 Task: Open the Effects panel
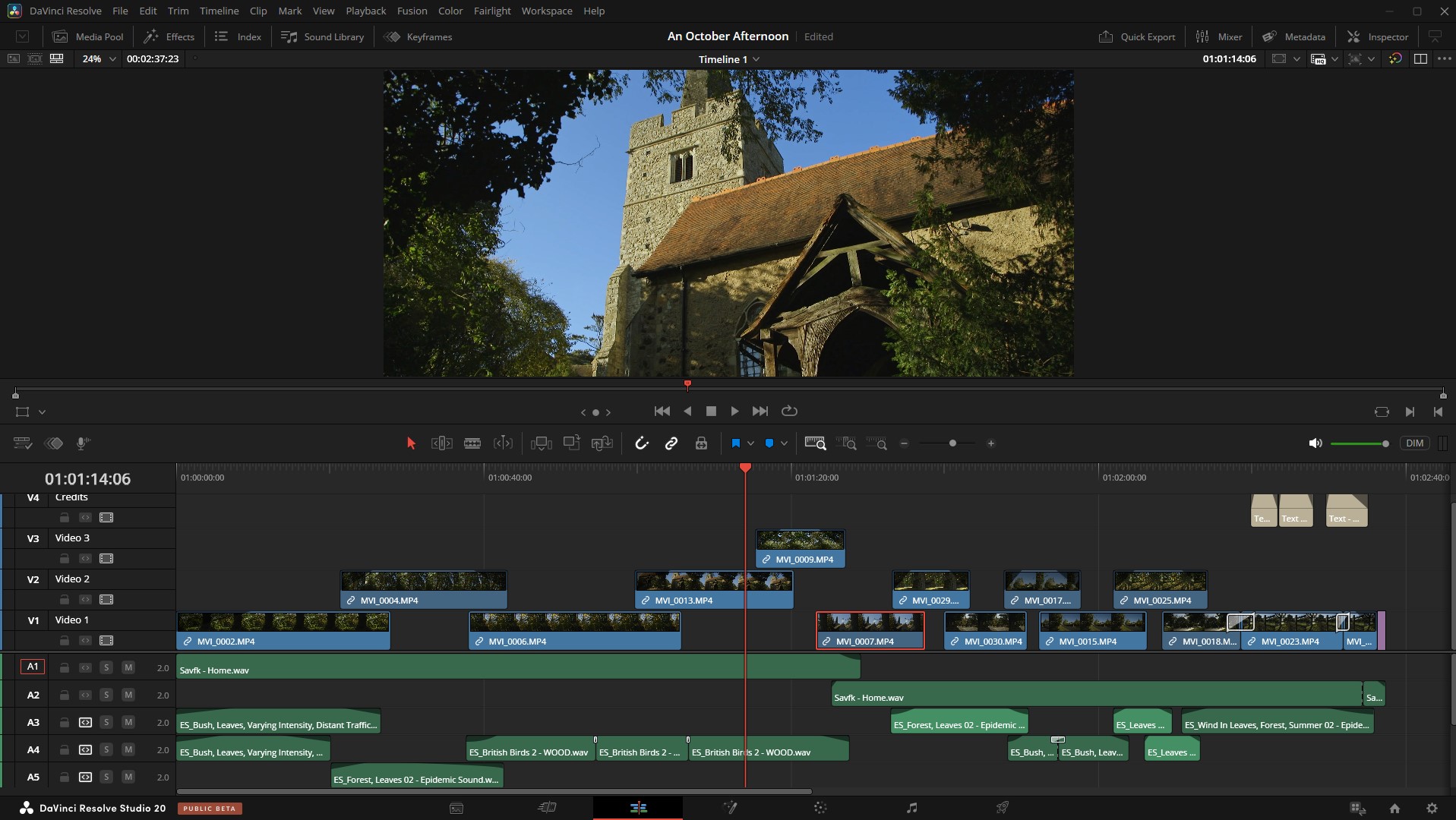tap(169, 36)
